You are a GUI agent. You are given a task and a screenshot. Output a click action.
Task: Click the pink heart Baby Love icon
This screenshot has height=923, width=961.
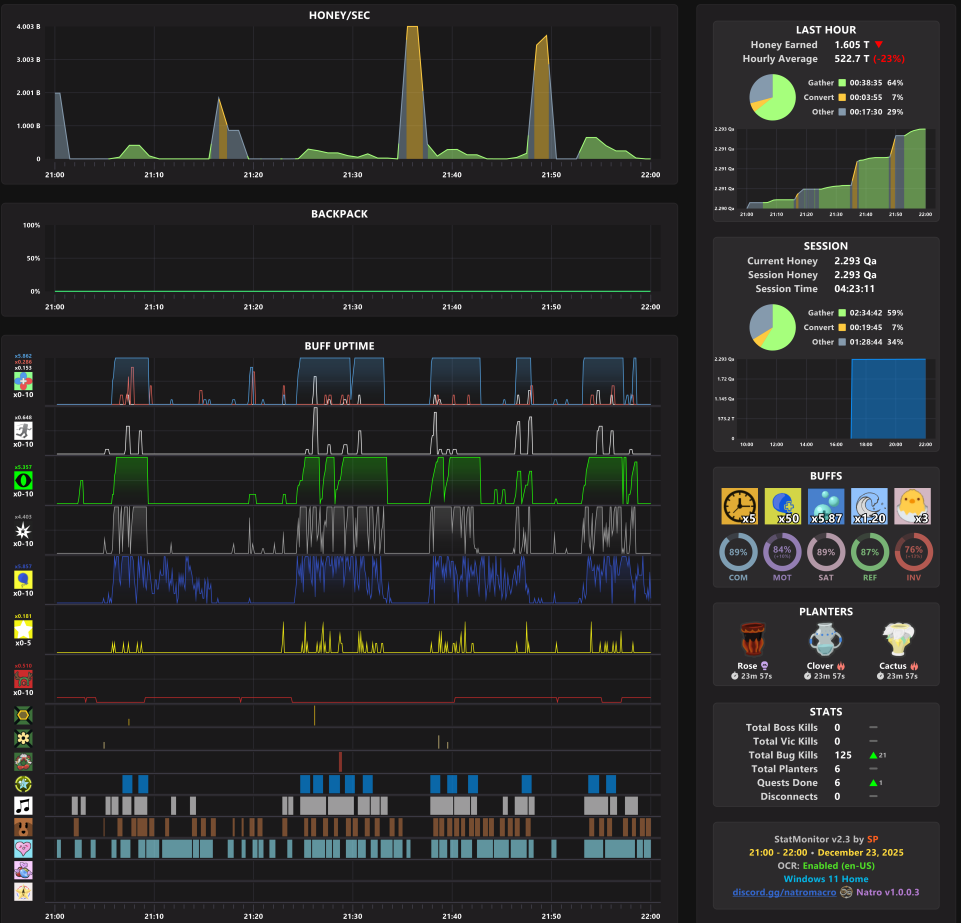pyautogui.click(x=23, y=849)
